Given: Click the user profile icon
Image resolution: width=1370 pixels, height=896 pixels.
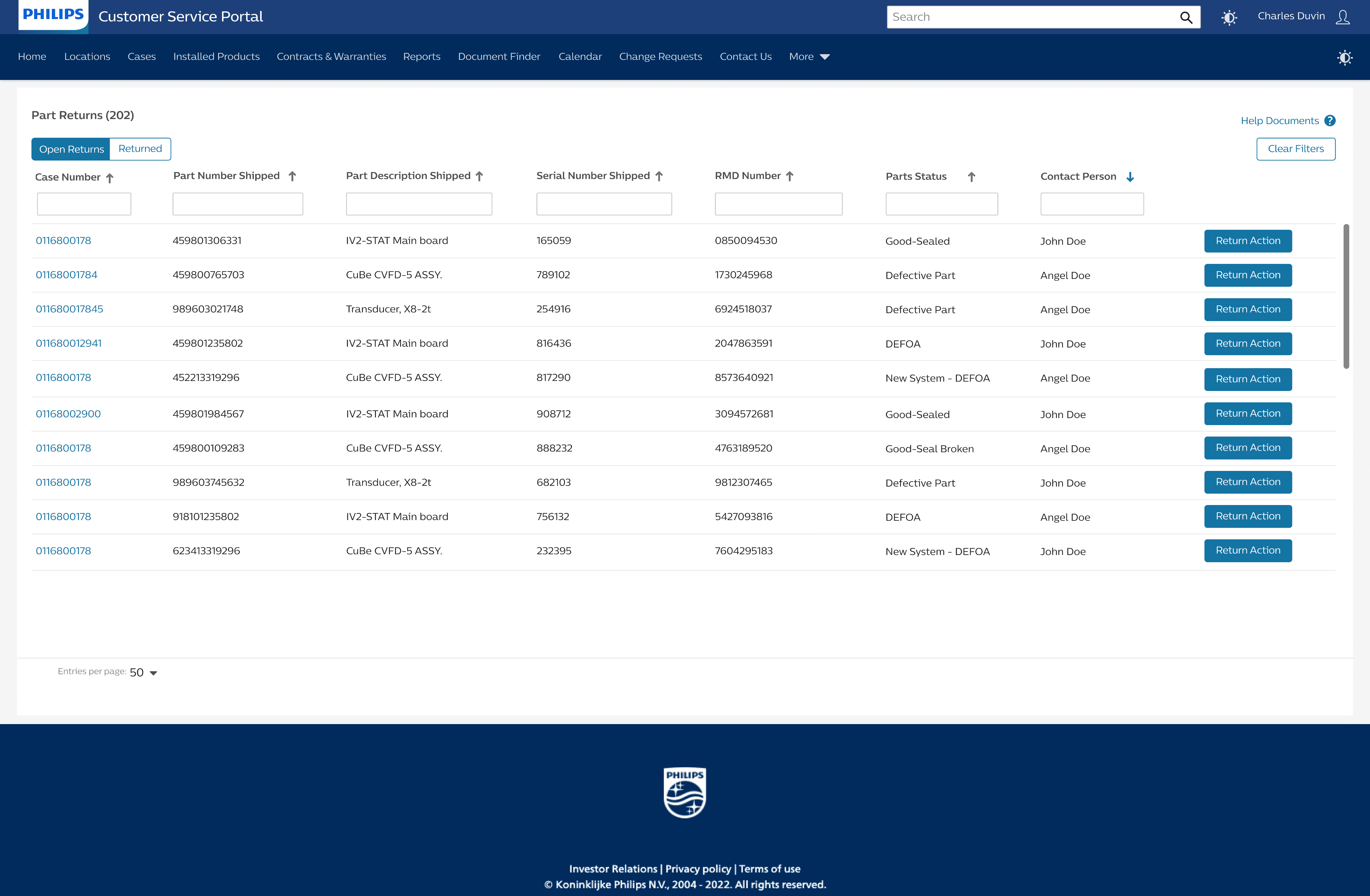Looking at the screenshot, I should [x=1342, y=17].
